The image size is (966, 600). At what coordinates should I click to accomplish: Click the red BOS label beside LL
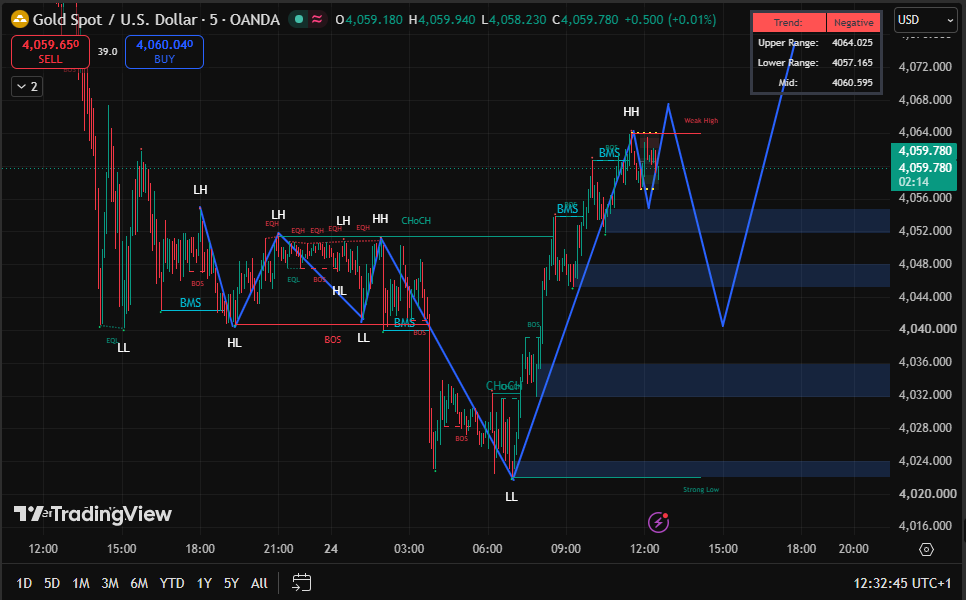(x=333, y=340)
